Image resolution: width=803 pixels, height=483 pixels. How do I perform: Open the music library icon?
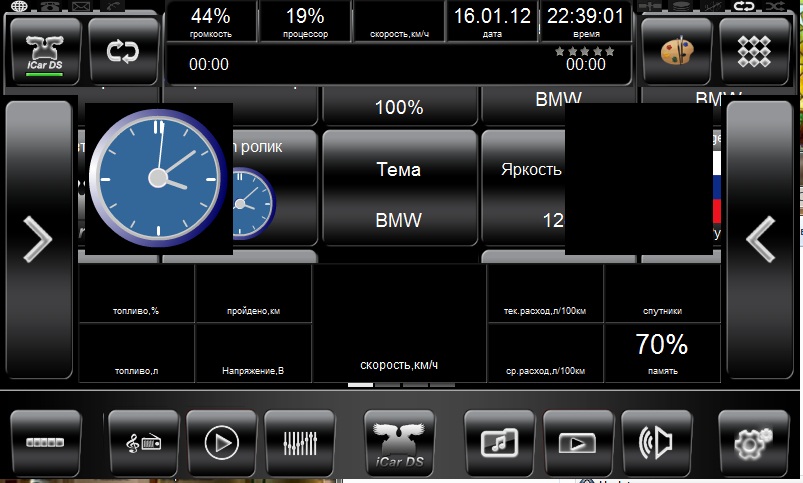[499, 441]
